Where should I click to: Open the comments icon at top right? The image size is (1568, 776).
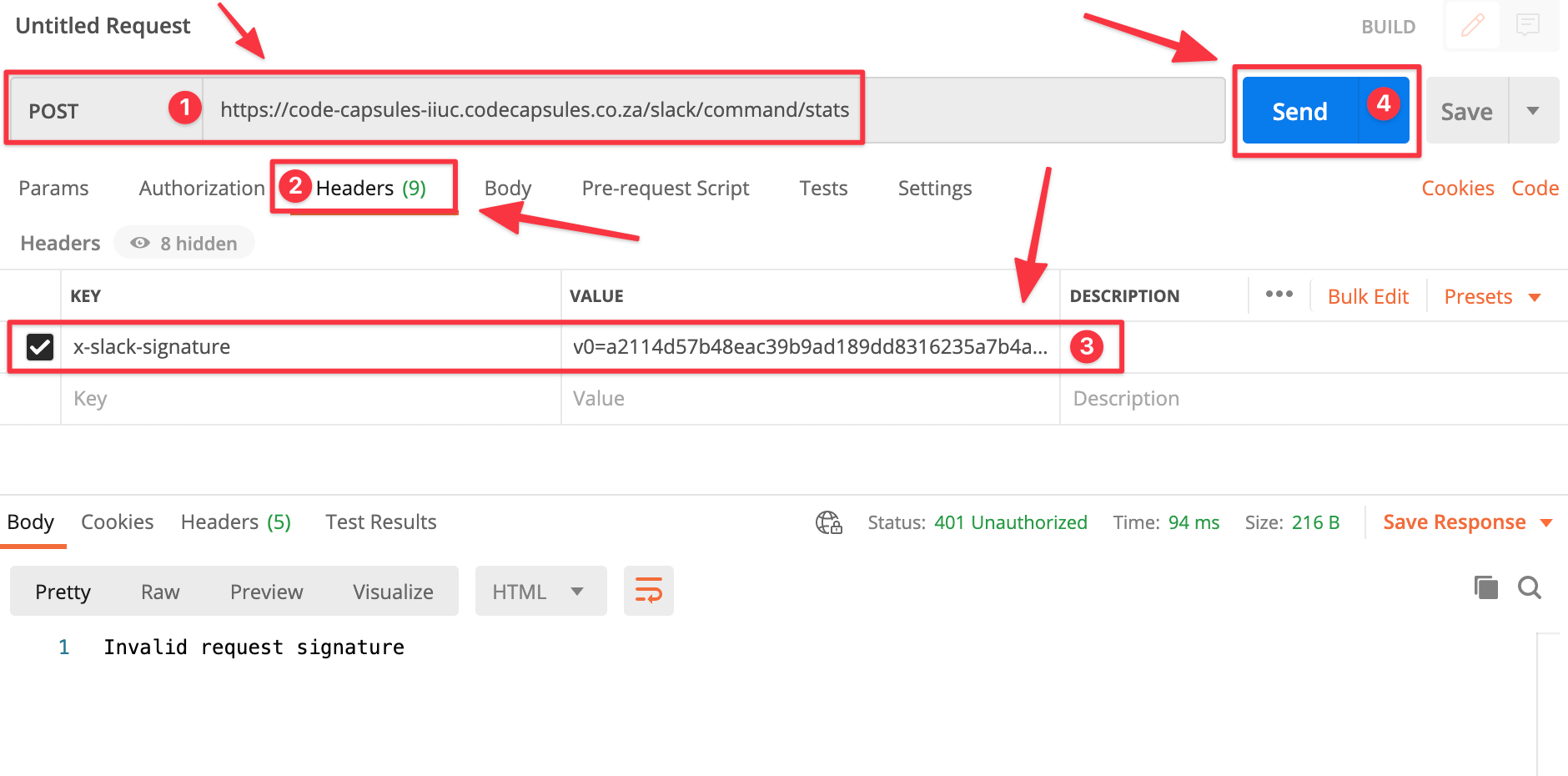pyautogui.click(x=1527, y=25)
